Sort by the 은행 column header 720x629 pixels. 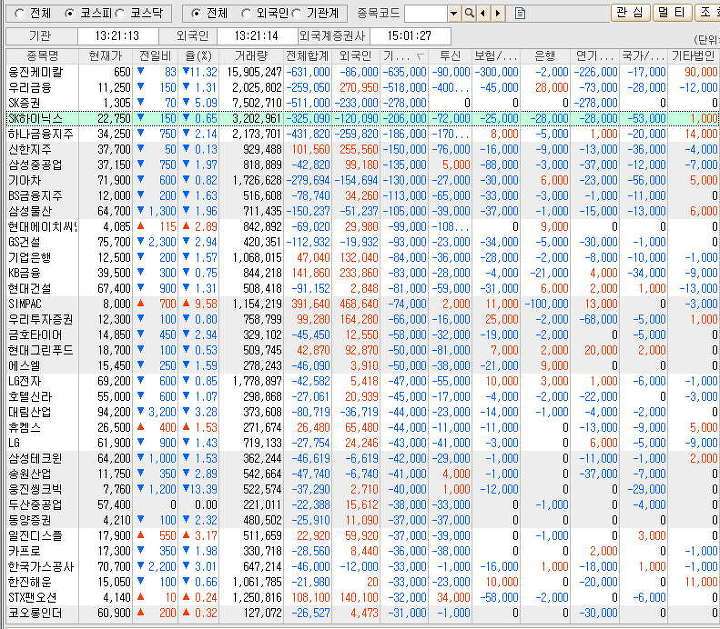point(545,56)
